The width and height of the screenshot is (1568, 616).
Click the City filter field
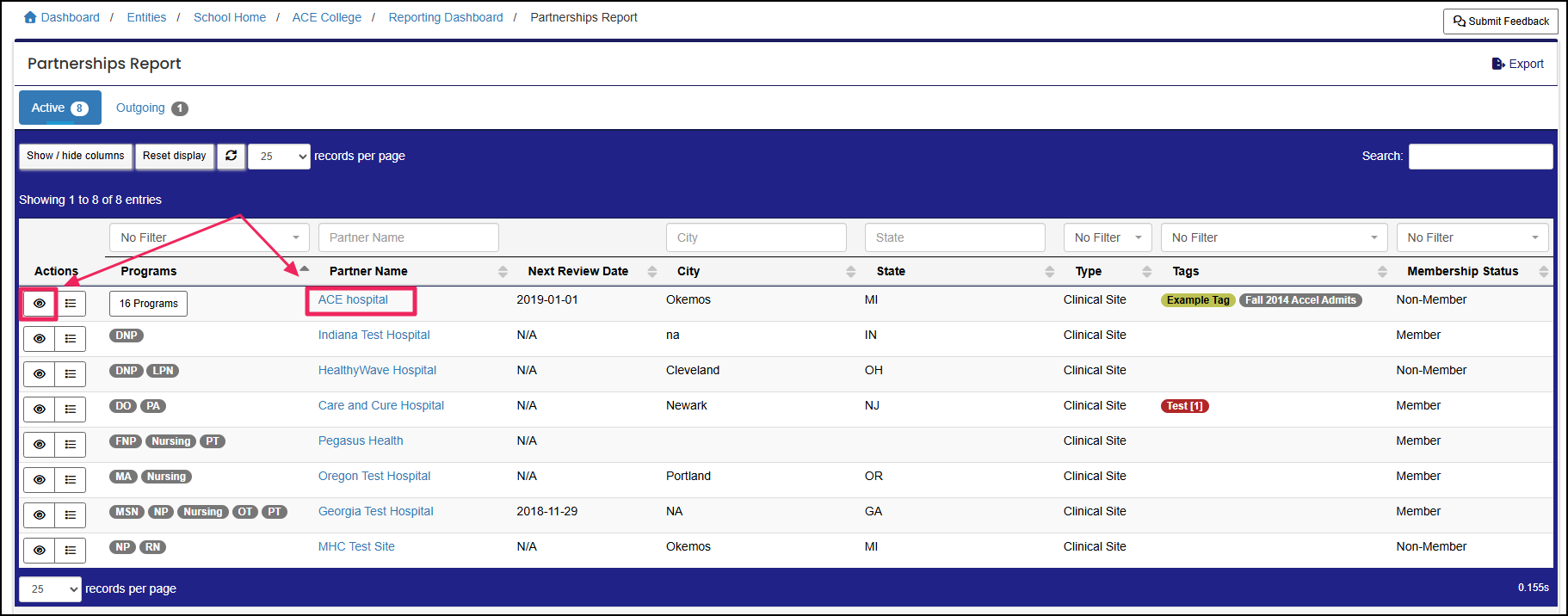pyautogui.click(x=756, y=237)
